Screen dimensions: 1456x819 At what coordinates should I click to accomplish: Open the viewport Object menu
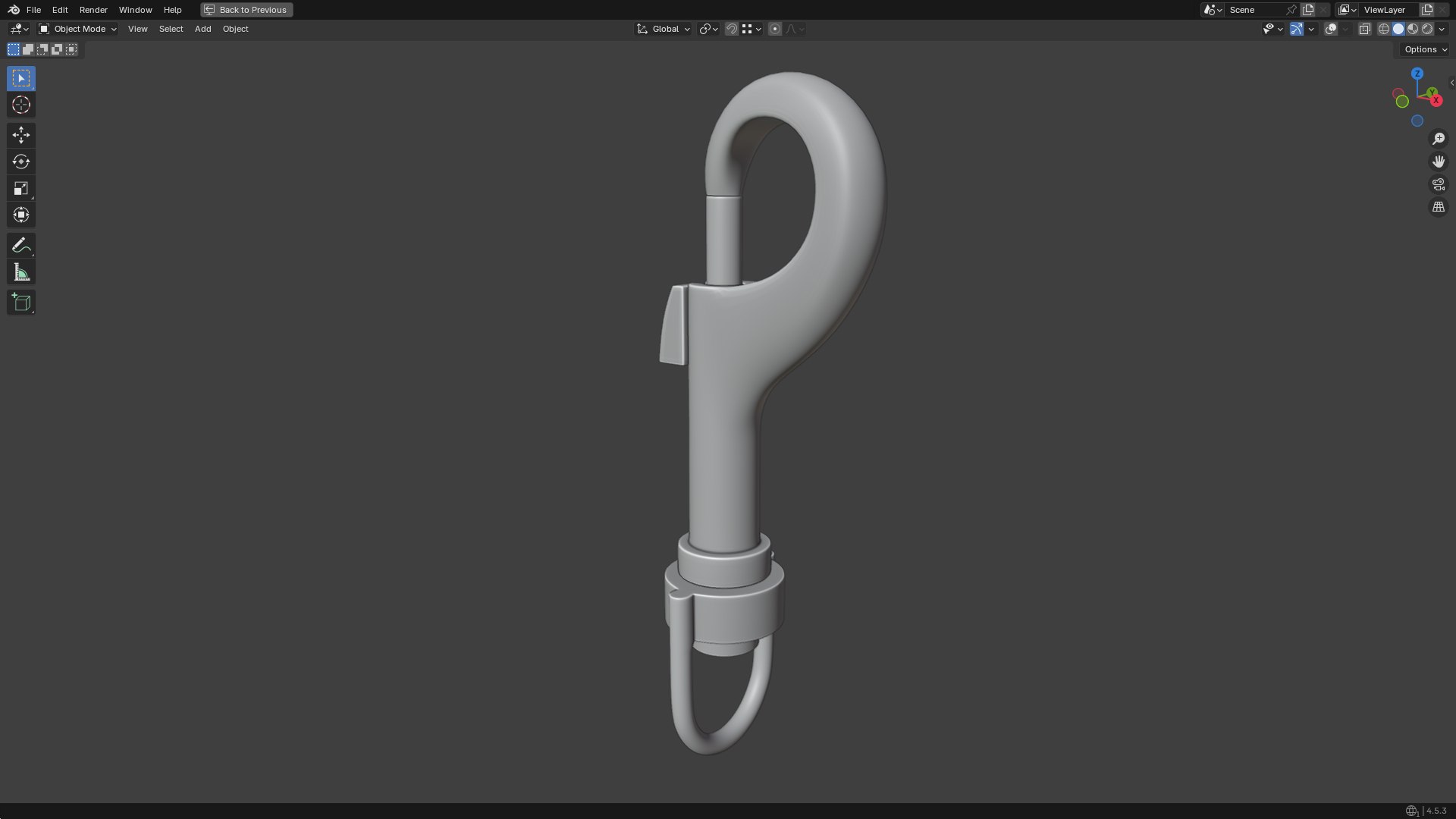click(x=235, y=29)
